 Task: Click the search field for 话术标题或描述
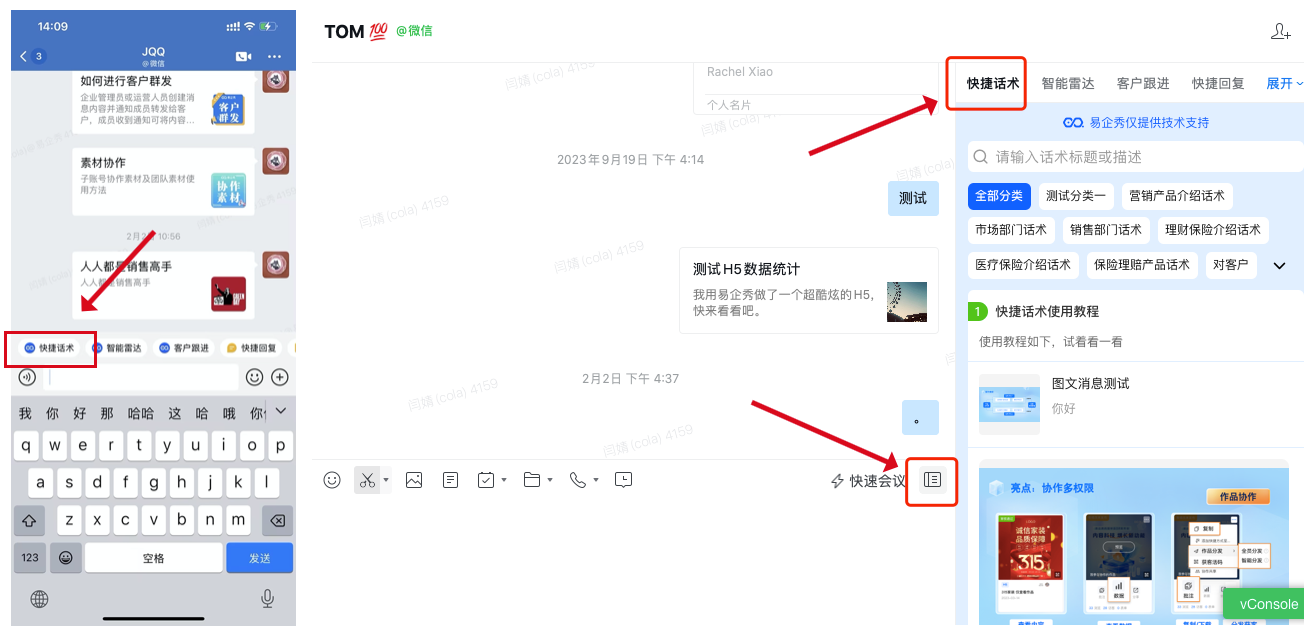pos(1136,157)
